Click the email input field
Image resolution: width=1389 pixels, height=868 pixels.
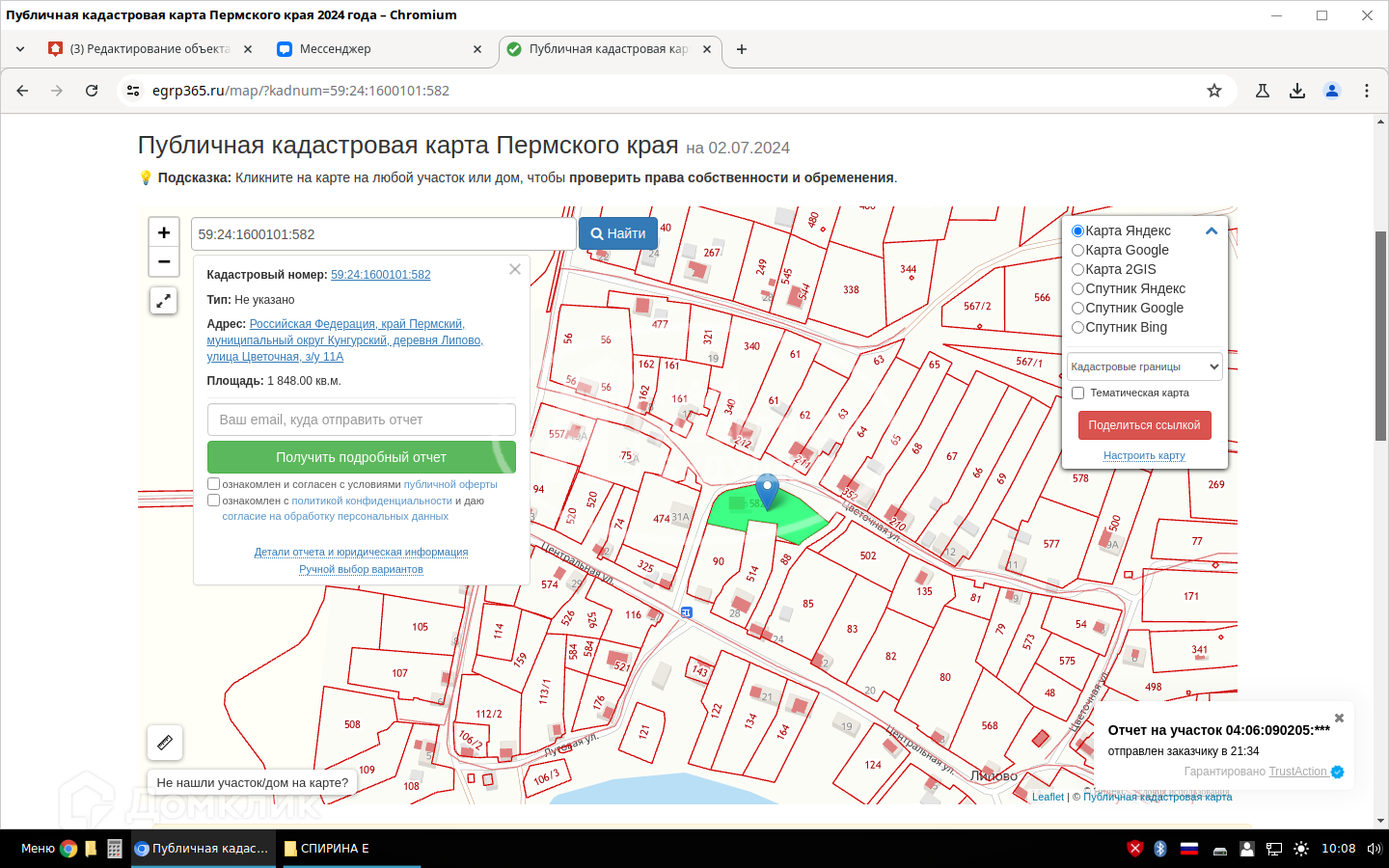pyautogui.click(x=362, y=420)
